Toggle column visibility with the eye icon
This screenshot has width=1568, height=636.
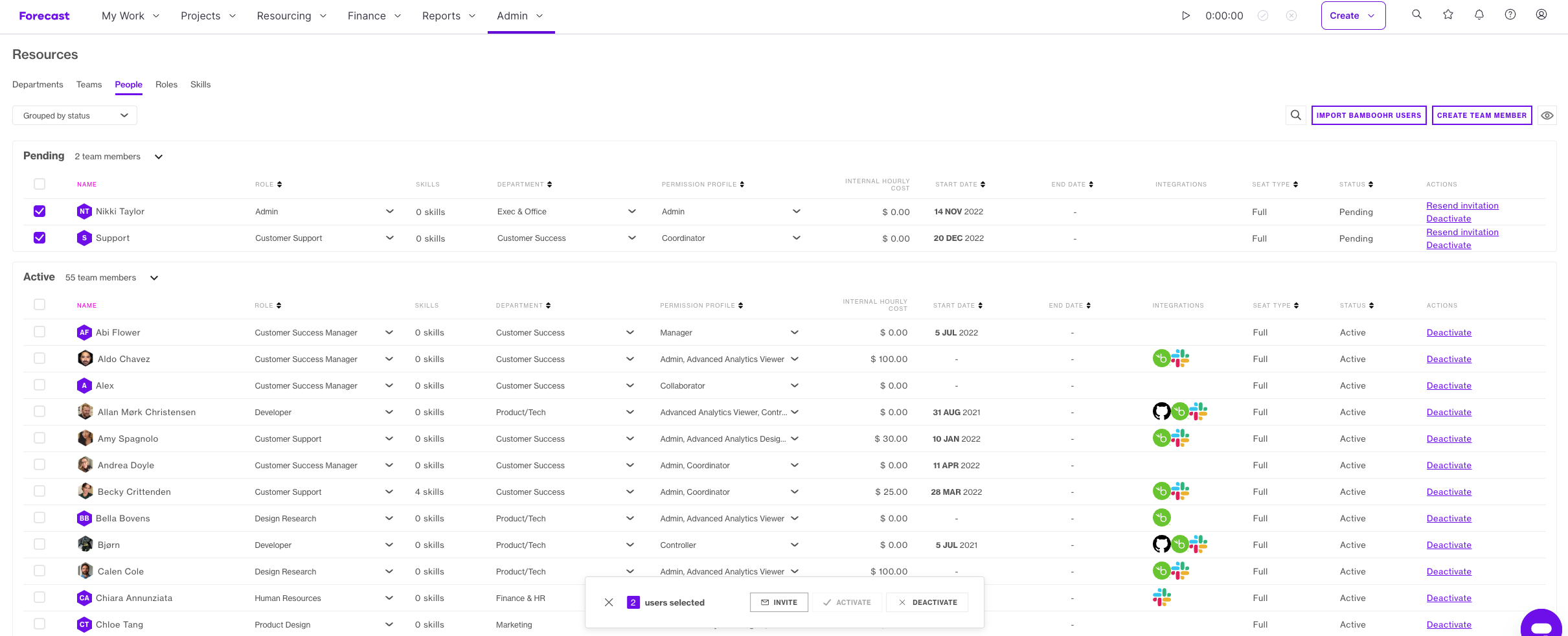click(1547, 115)
